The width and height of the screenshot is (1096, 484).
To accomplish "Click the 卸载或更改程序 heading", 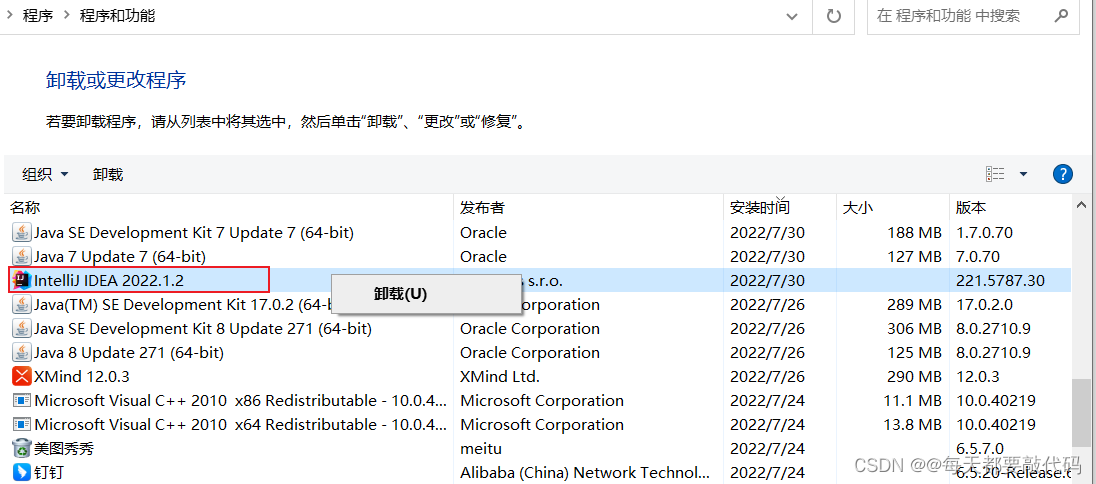I will (116, 80).
